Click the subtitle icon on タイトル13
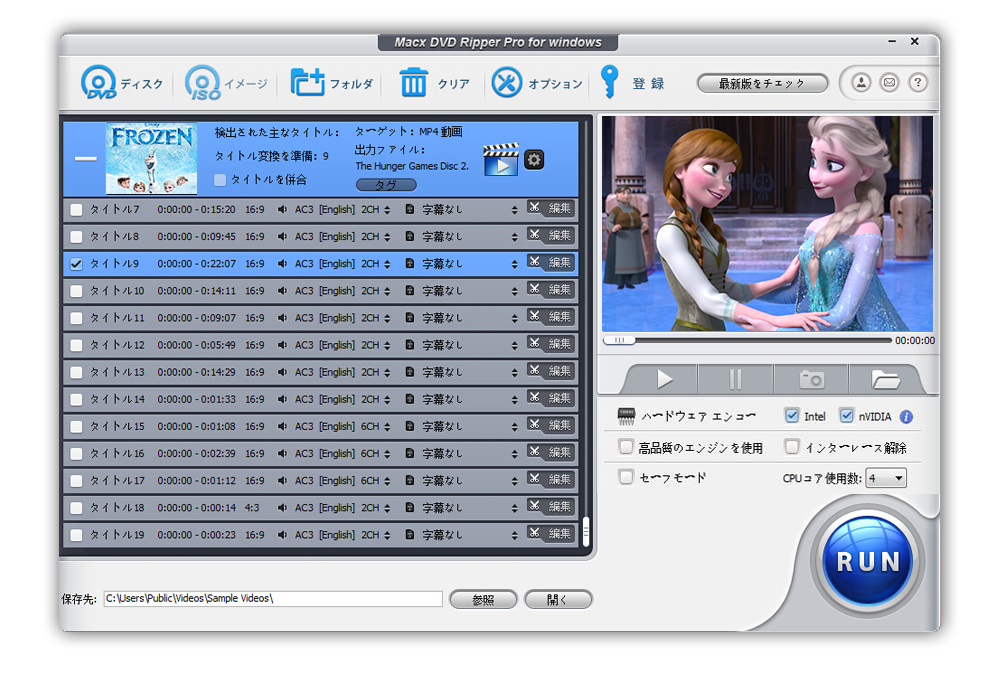1000x693 pixels. [x=409, y=372]
